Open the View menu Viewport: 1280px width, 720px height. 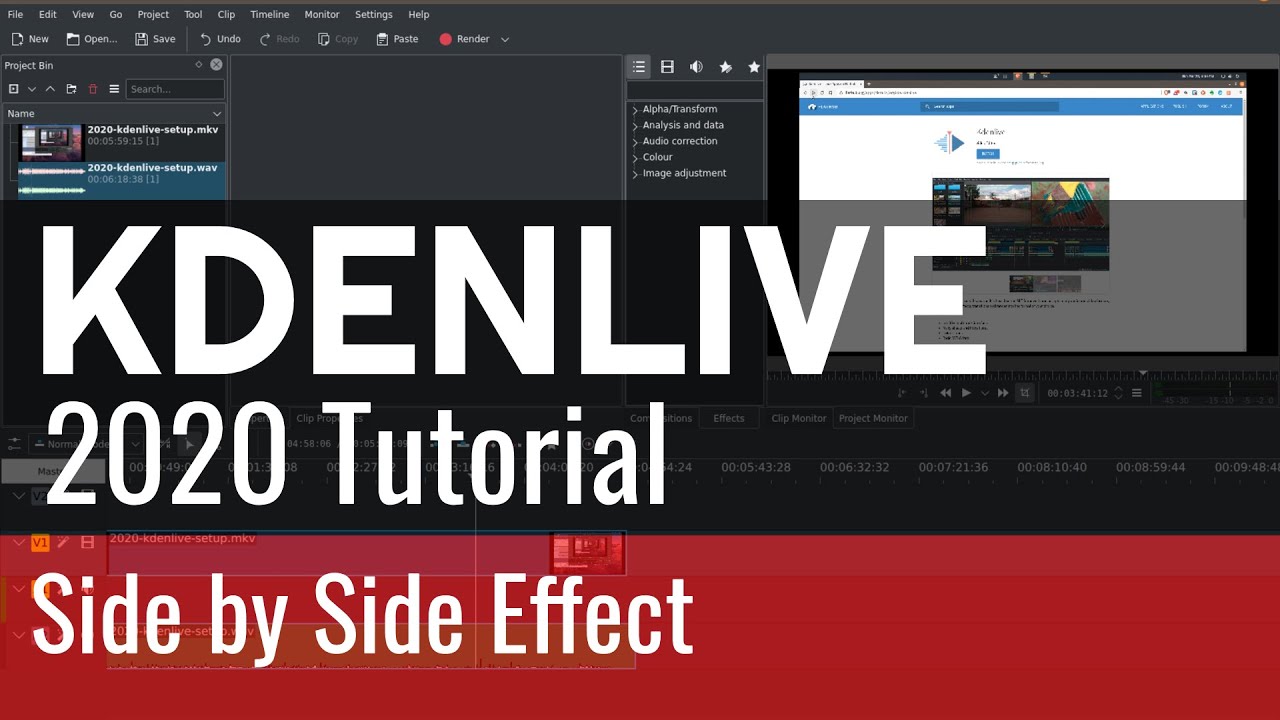(83, 14)
